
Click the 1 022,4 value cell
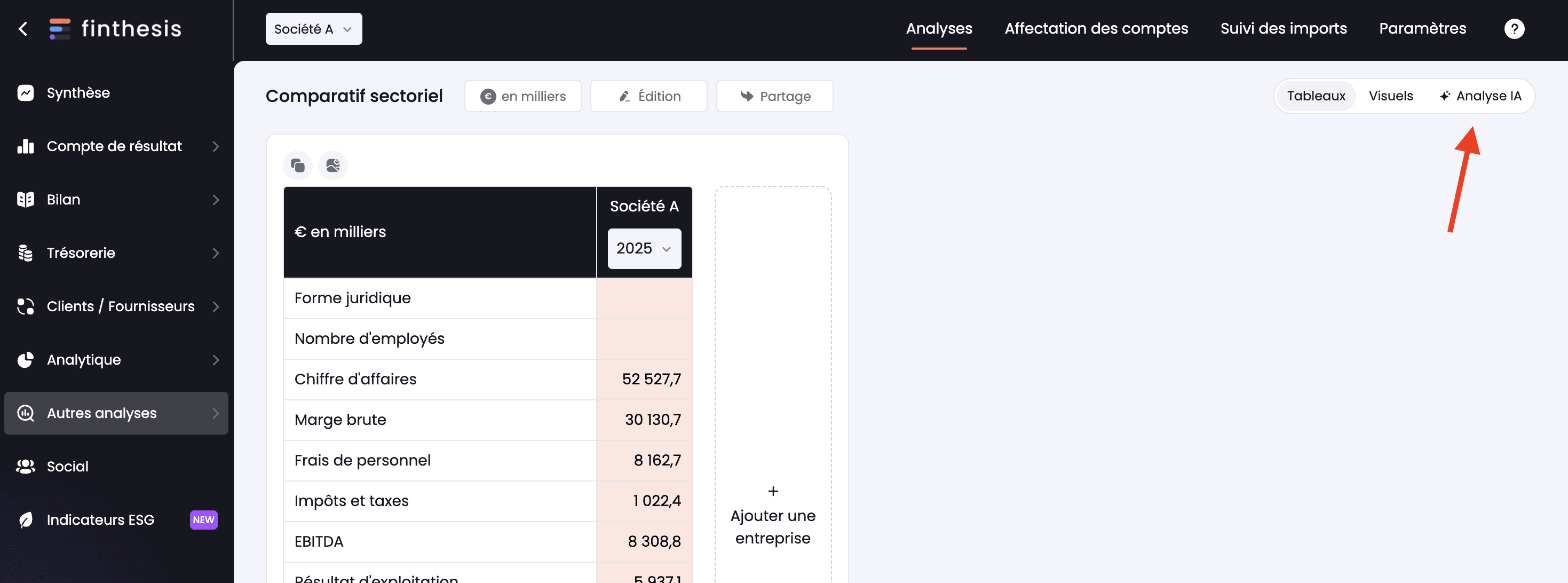pos(645,501)
